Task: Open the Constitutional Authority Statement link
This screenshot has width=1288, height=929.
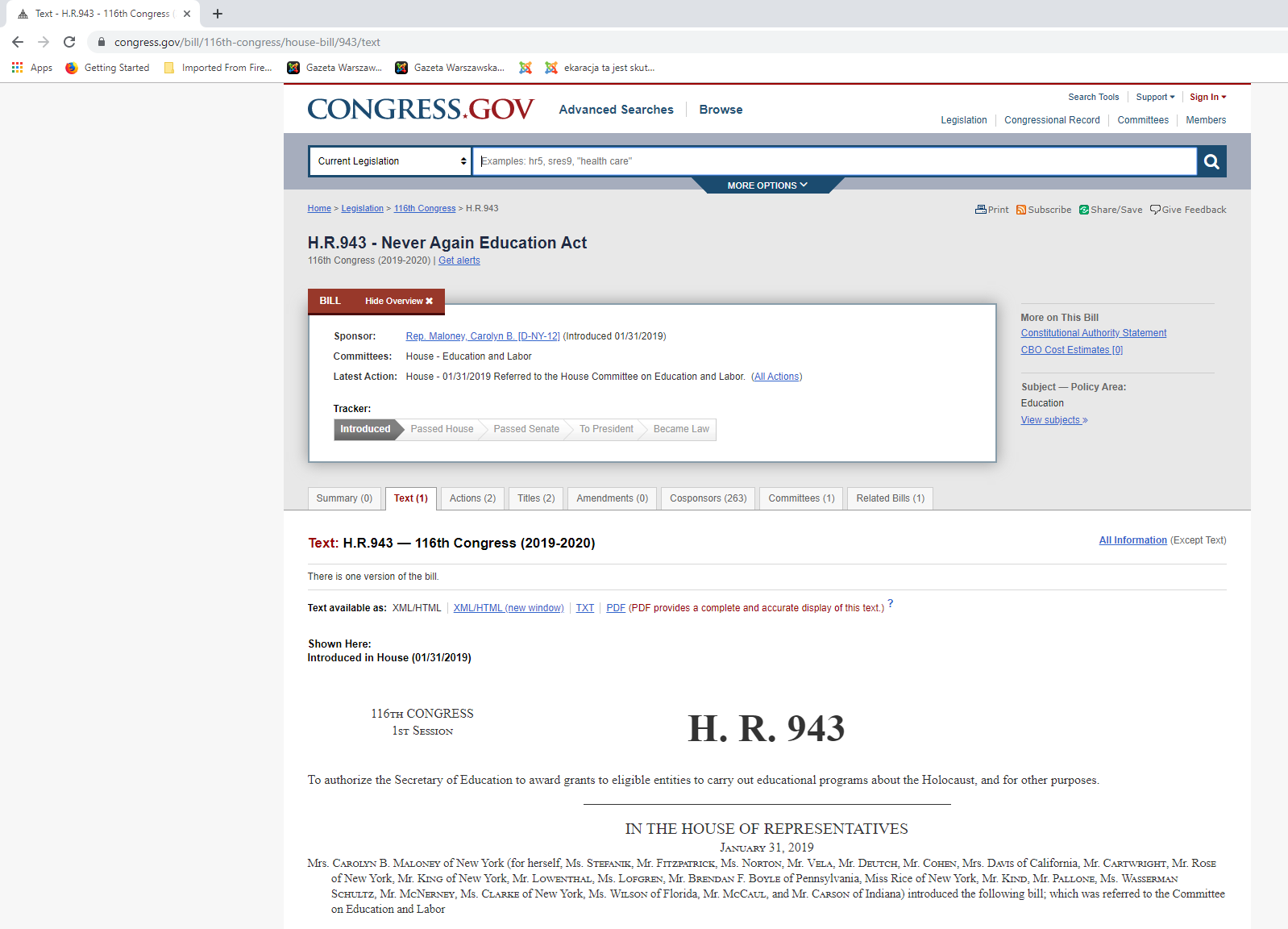Action: [x=1093, y=333]
